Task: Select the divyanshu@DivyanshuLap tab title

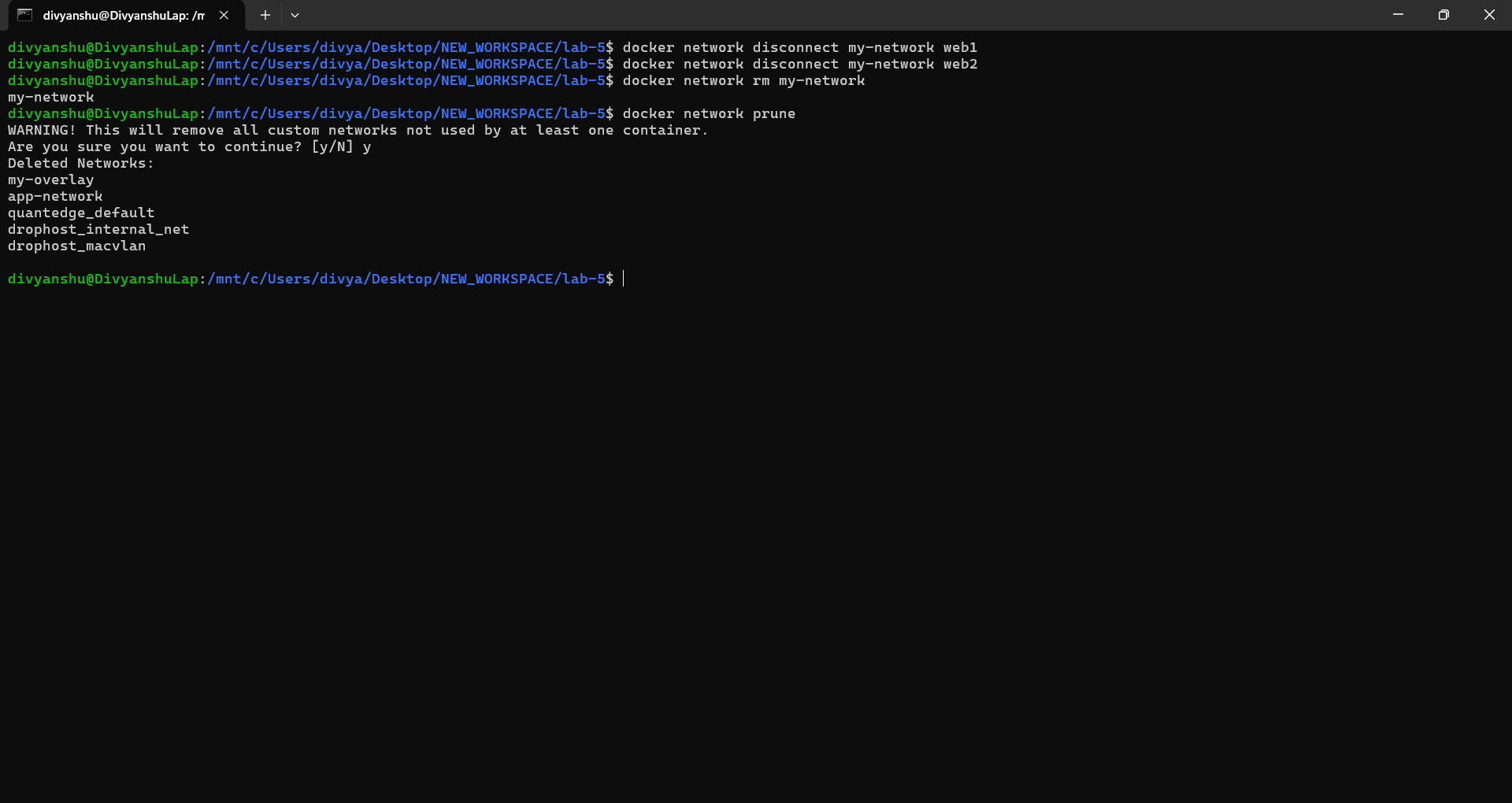Action: [x=124, y=15]
